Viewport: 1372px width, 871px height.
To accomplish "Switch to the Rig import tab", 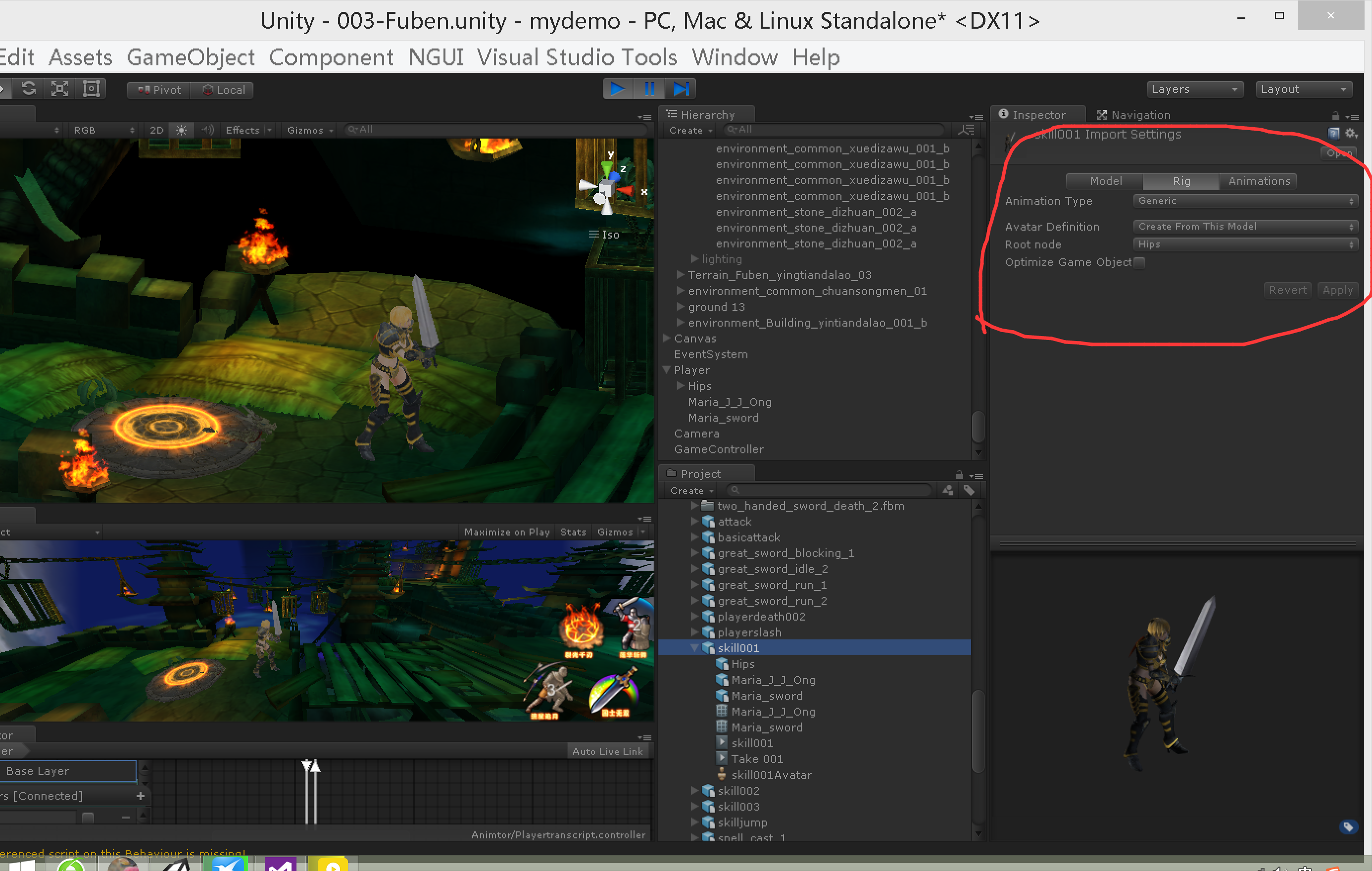I will click(1181, 181).
